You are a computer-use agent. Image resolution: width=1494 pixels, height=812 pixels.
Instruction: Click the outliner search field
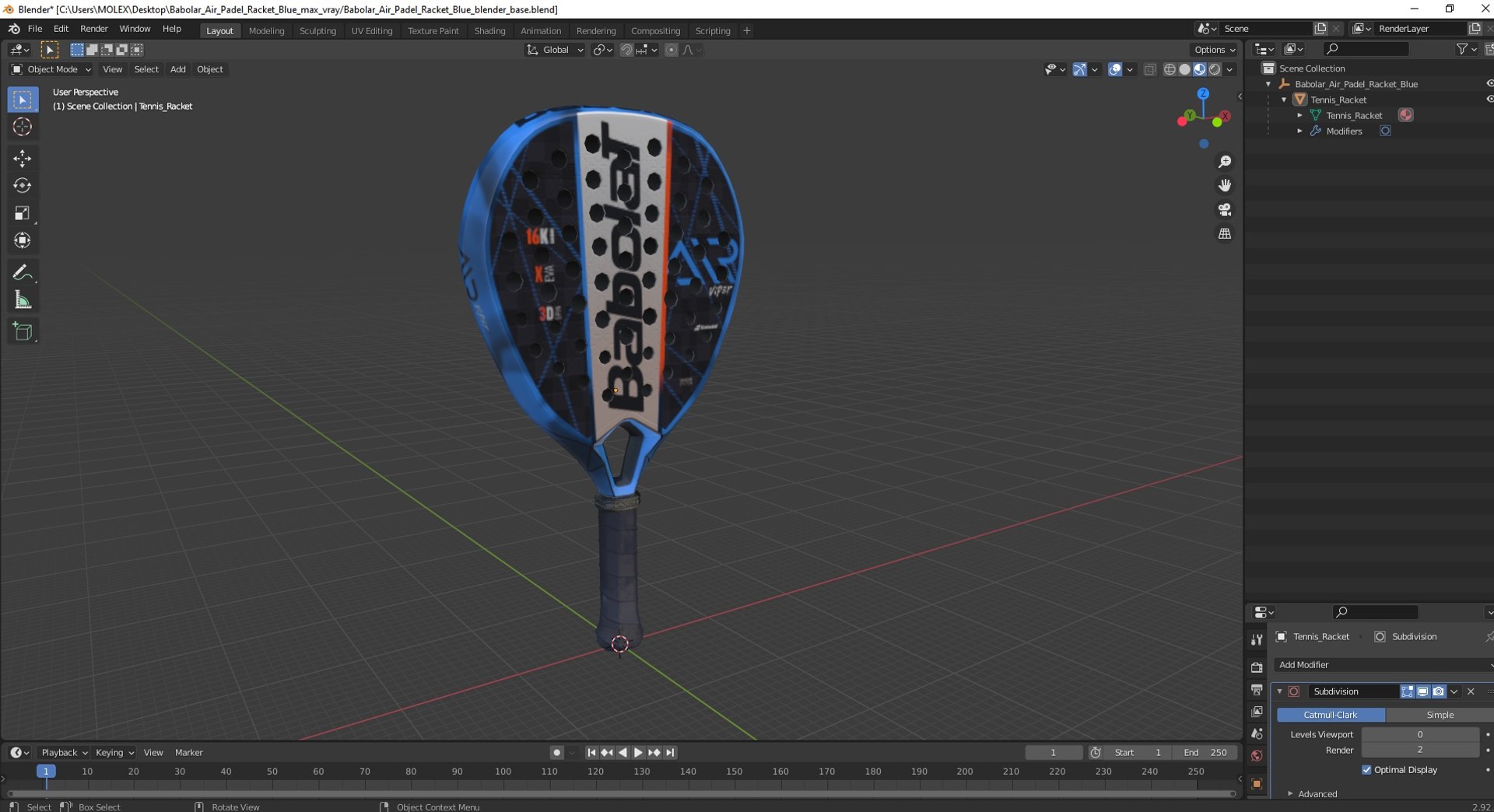pyautogui.click(x=1366, y=49)
